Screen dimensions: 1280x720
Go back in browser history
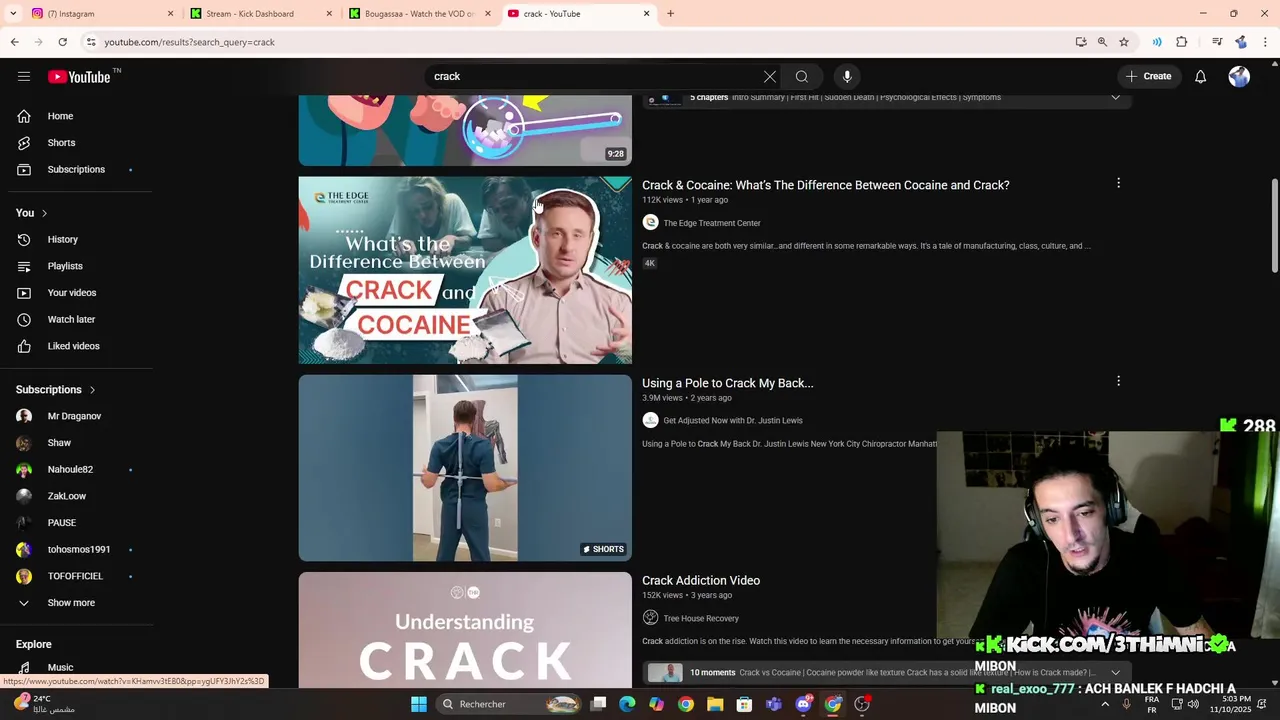tap(14, 42)
